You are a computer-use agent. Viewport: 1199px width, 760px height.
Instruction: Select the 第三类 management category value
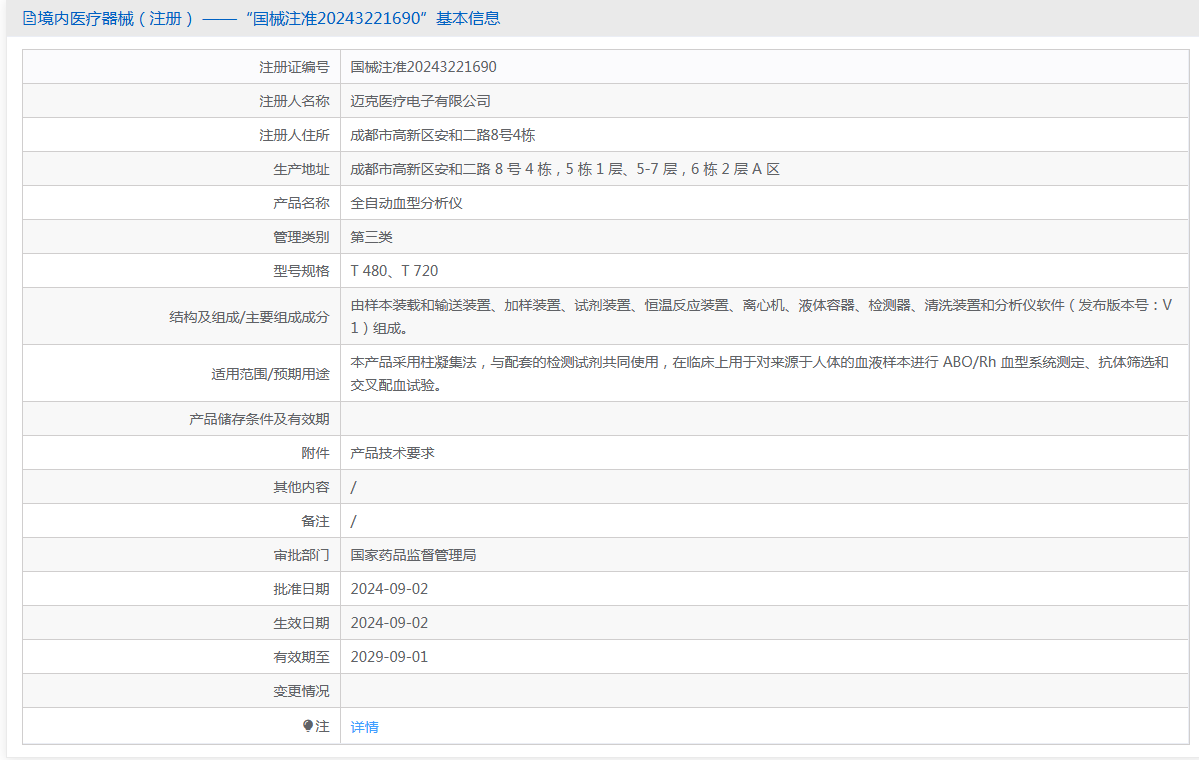click(x=371, y=237)
